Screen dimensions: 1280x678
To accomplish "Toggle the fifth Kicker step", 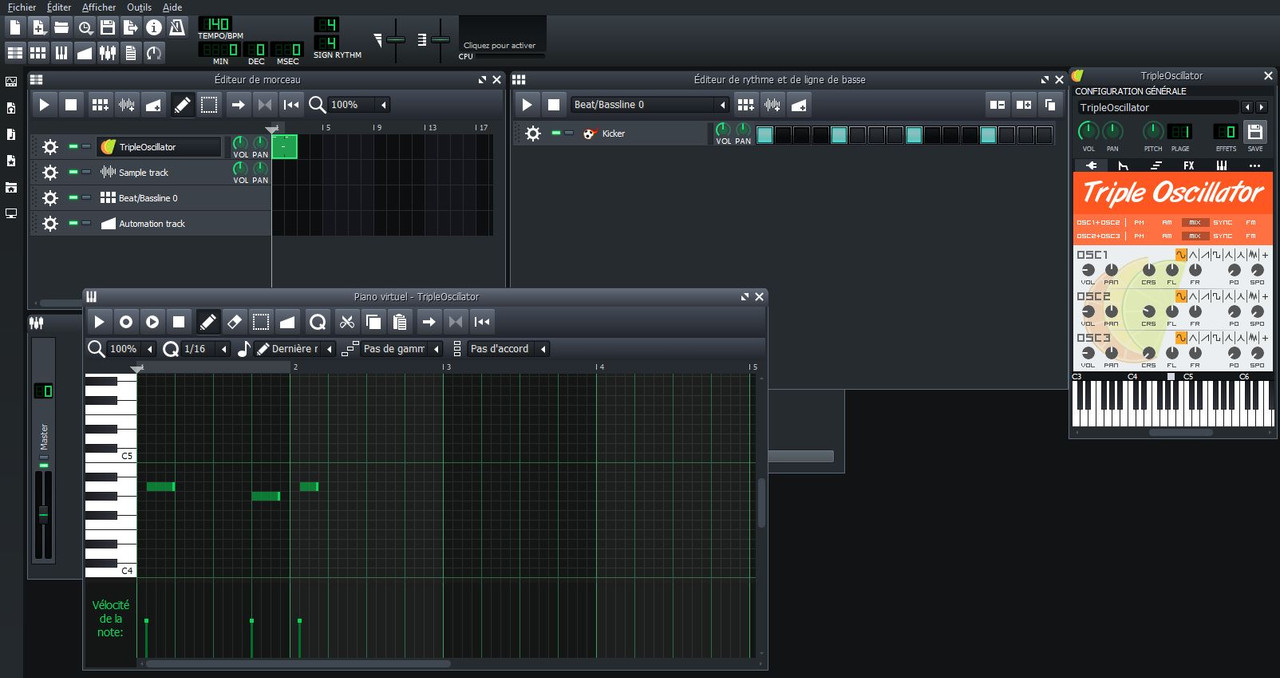I will pos(839,135).
